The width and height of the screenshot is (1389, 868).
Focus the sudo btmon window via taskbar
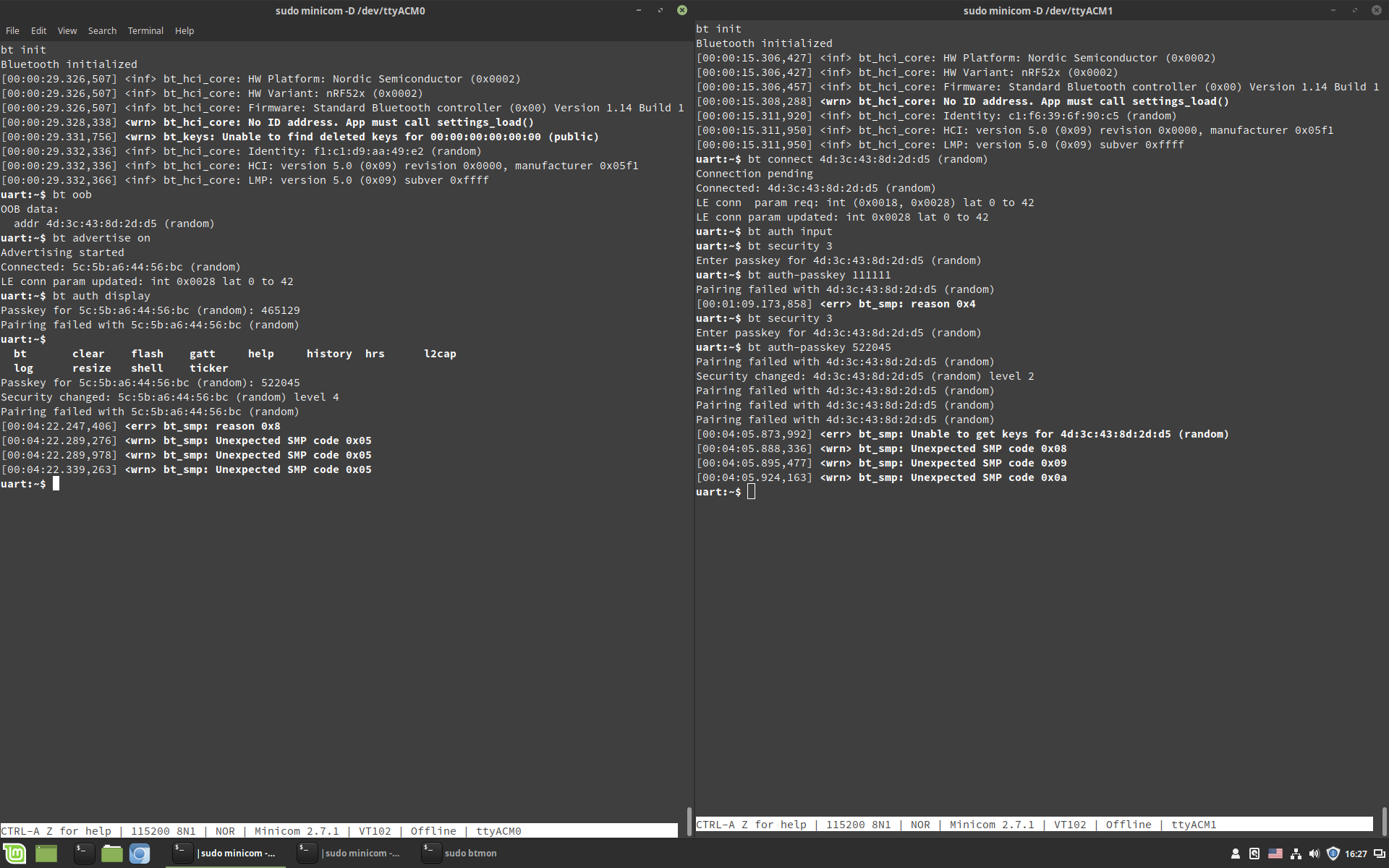pyautogui.click(x=470, y=854)
